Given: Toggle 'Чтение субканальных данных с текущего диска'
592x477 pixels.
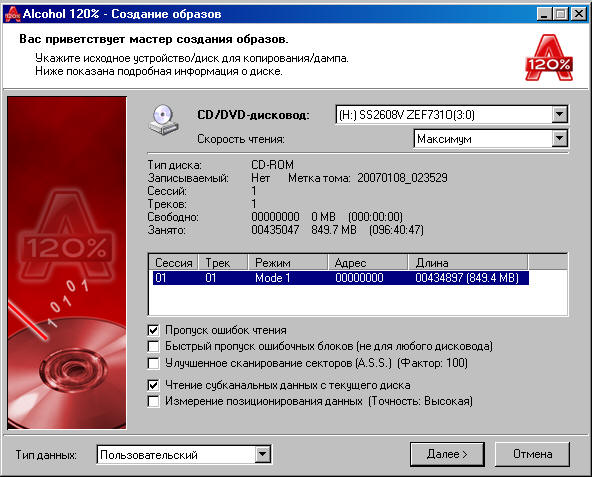Looking at the screenshot, I should pyautogui.click(x=153, y=385).
